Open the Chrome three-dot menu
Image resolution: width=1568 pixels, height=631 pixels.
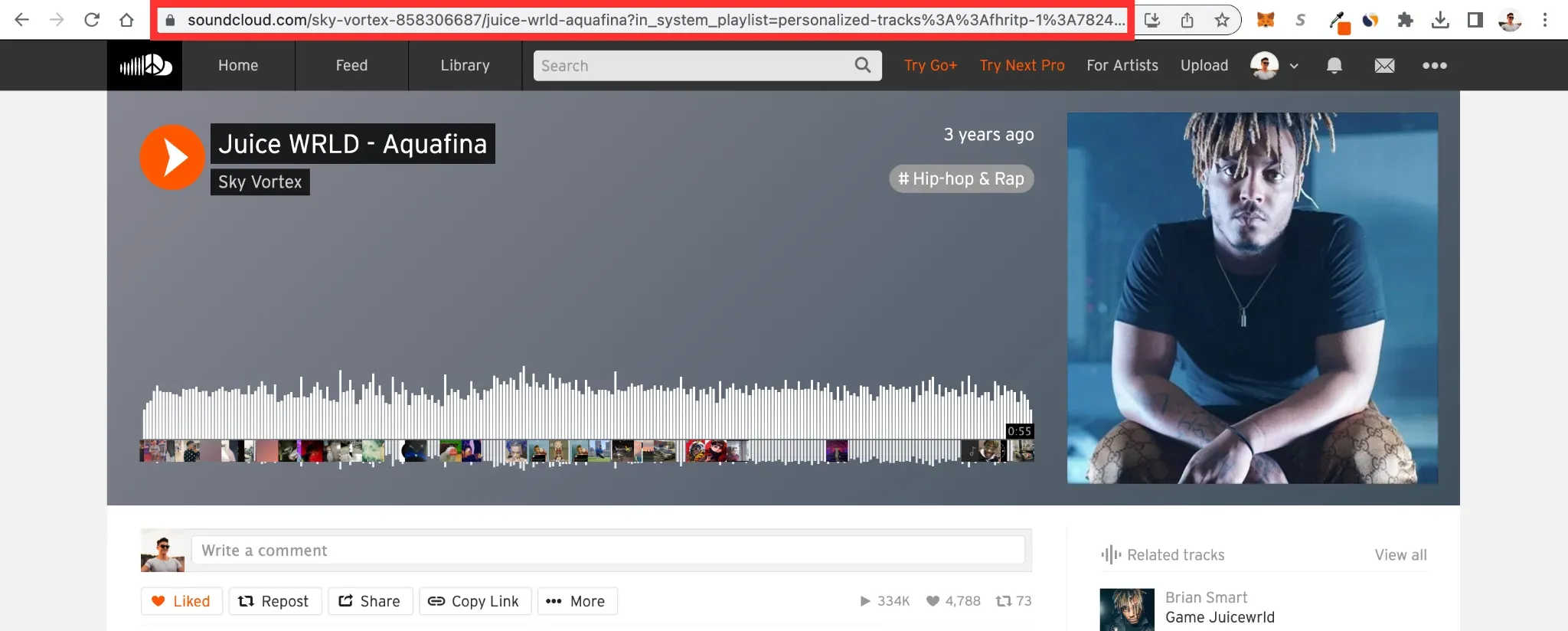tap(1545, 20)
